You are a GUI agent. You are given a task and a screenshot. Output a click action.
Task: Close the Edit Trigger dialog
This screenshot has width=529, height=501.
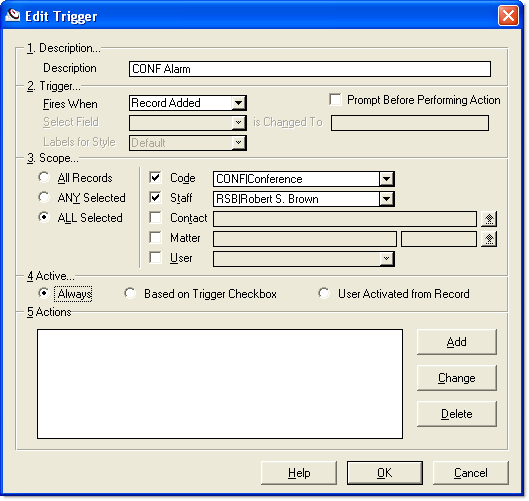pyautogui.click(x=508, y=16)
